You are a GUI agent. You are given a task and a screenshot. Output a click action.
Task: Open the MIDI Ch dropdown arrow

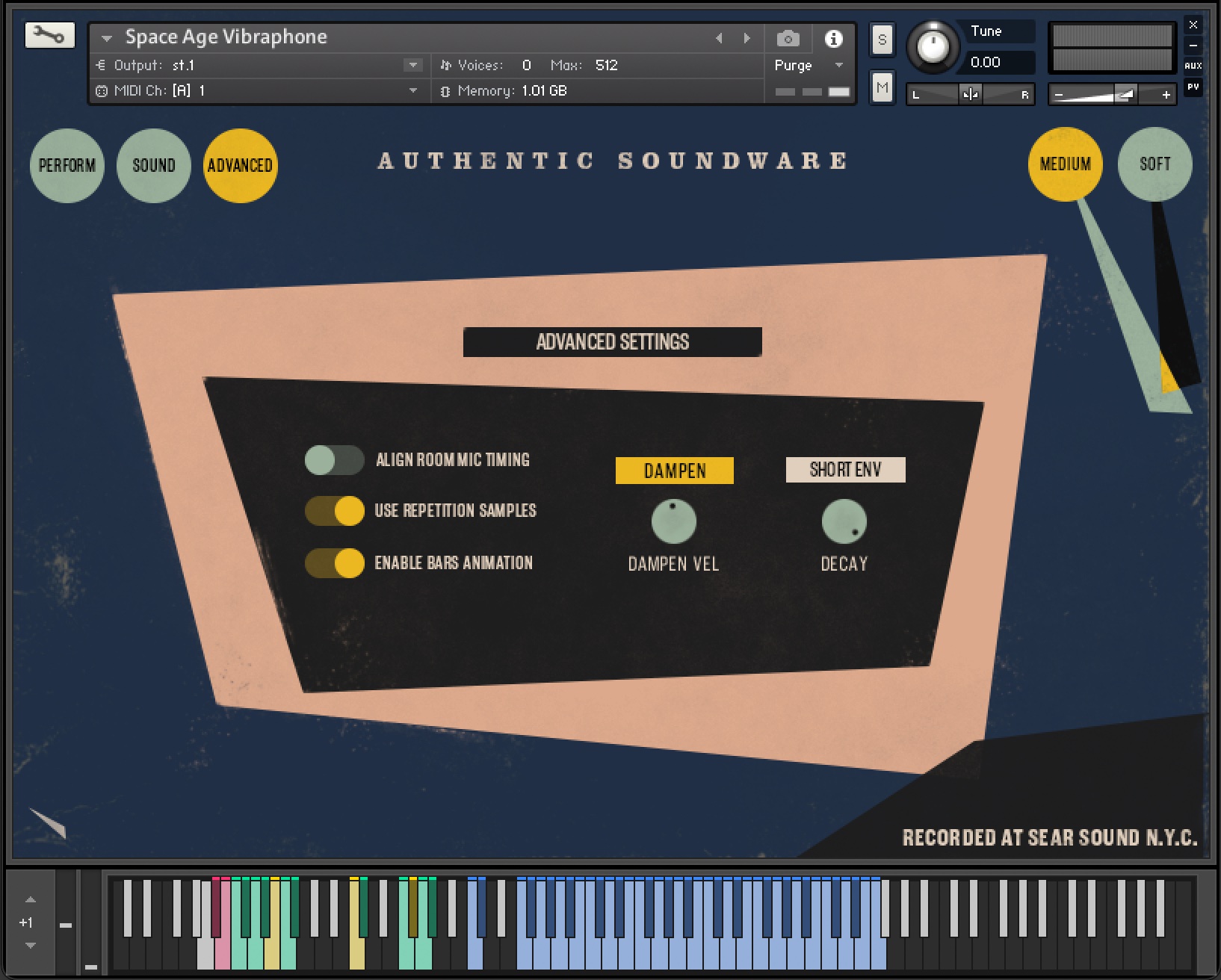pos(412,90)
